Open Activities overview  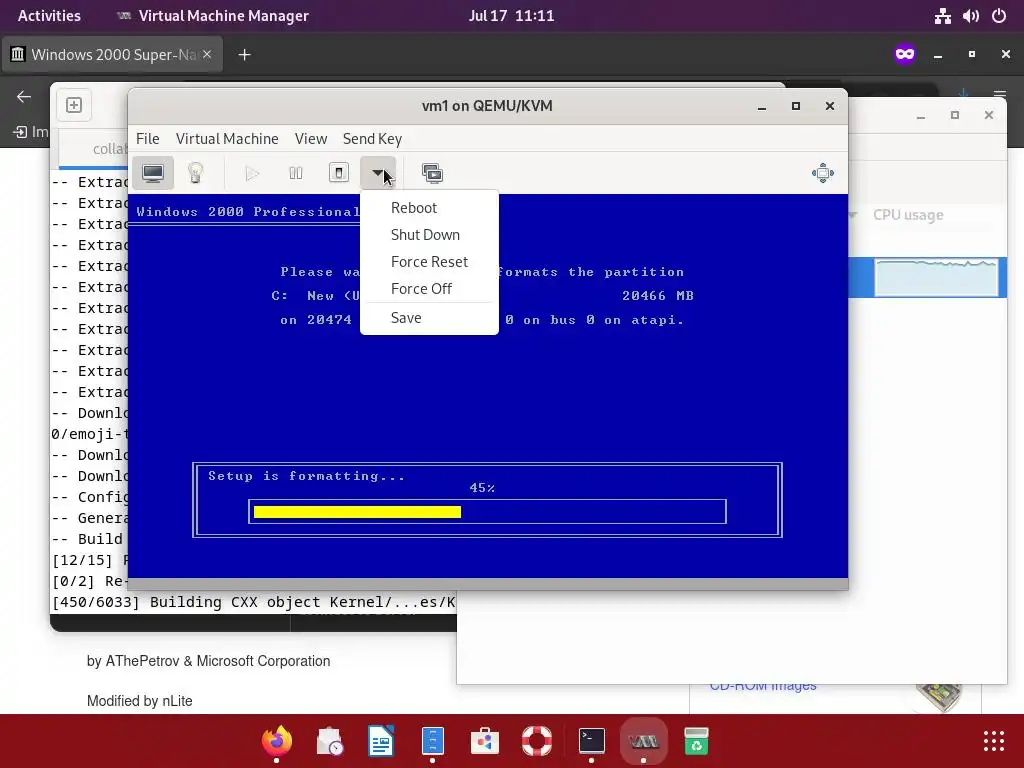pyautogui.click(x=49, y=16)
